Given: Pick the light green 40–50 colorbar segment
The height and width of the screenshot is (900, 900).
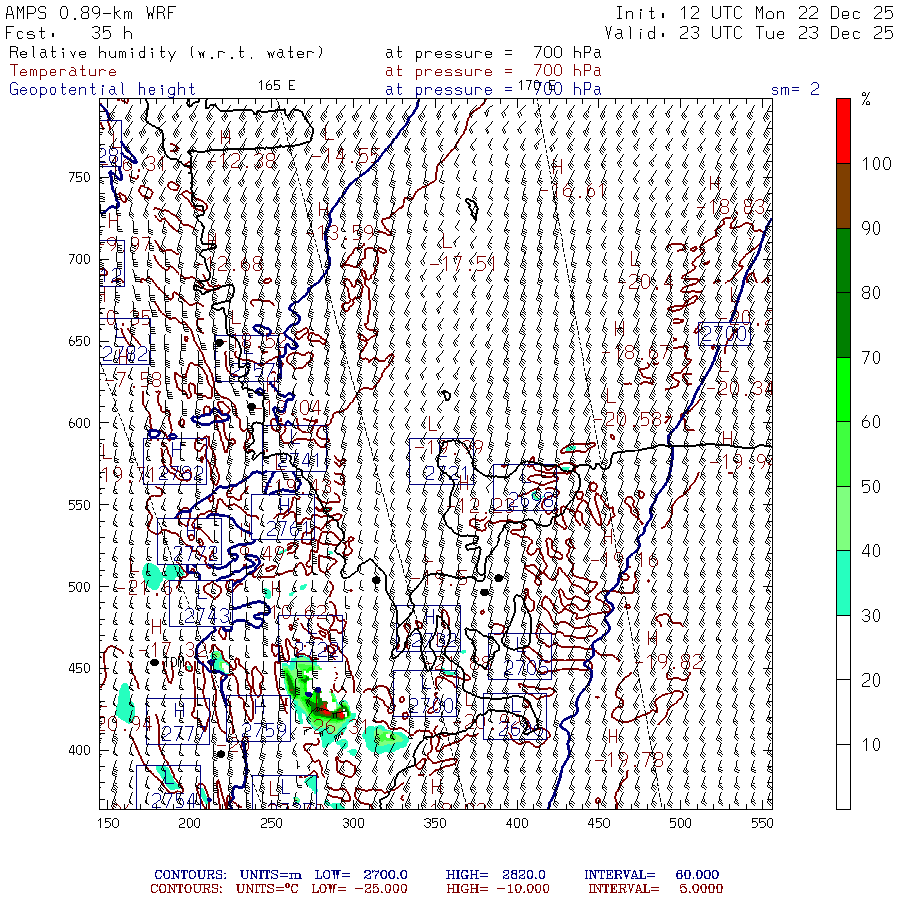Looking at the screenshot, I should pyautogui.click(x=843, y=519).
